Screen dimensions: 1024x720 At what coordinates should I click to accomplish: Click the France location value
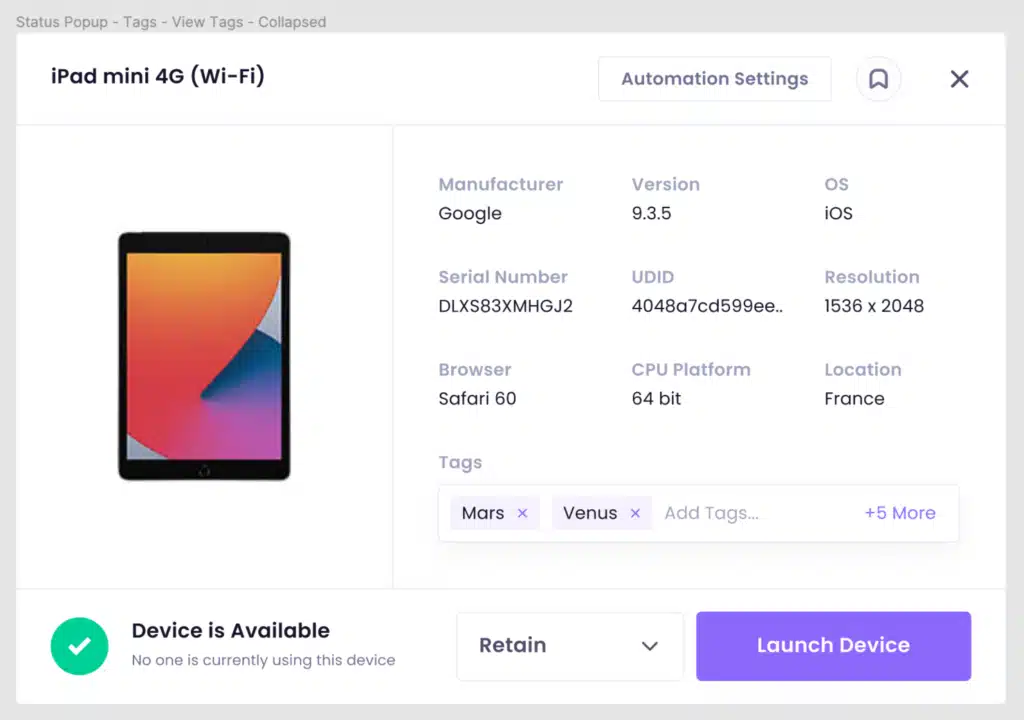click(x=854, y=398)
